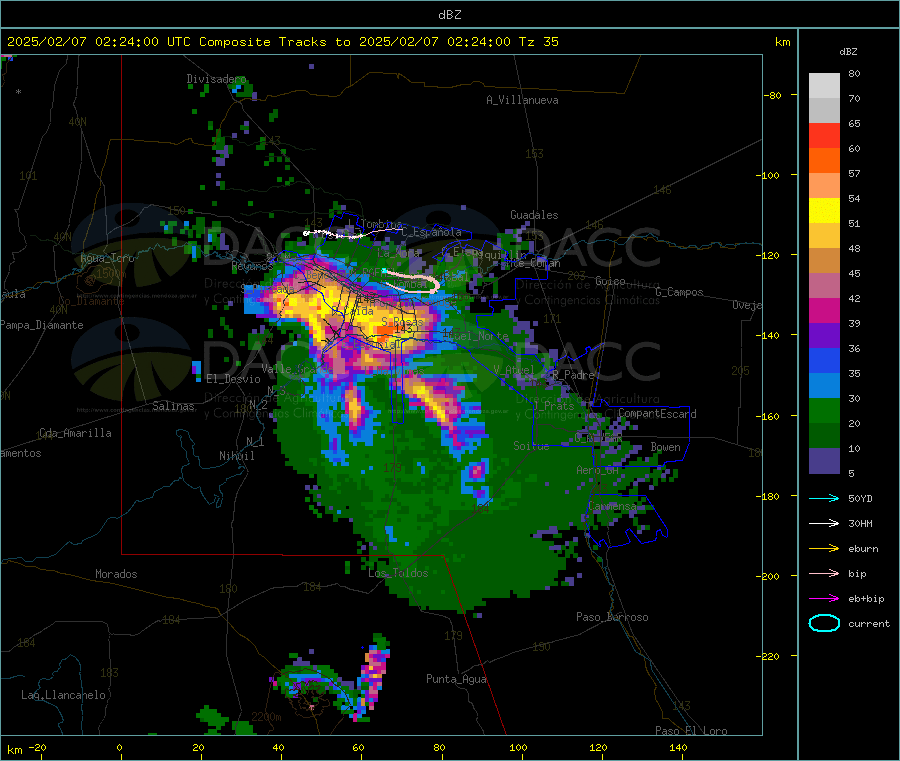
Task: Click the Salinas place label
Action: [x=173, y=406]
